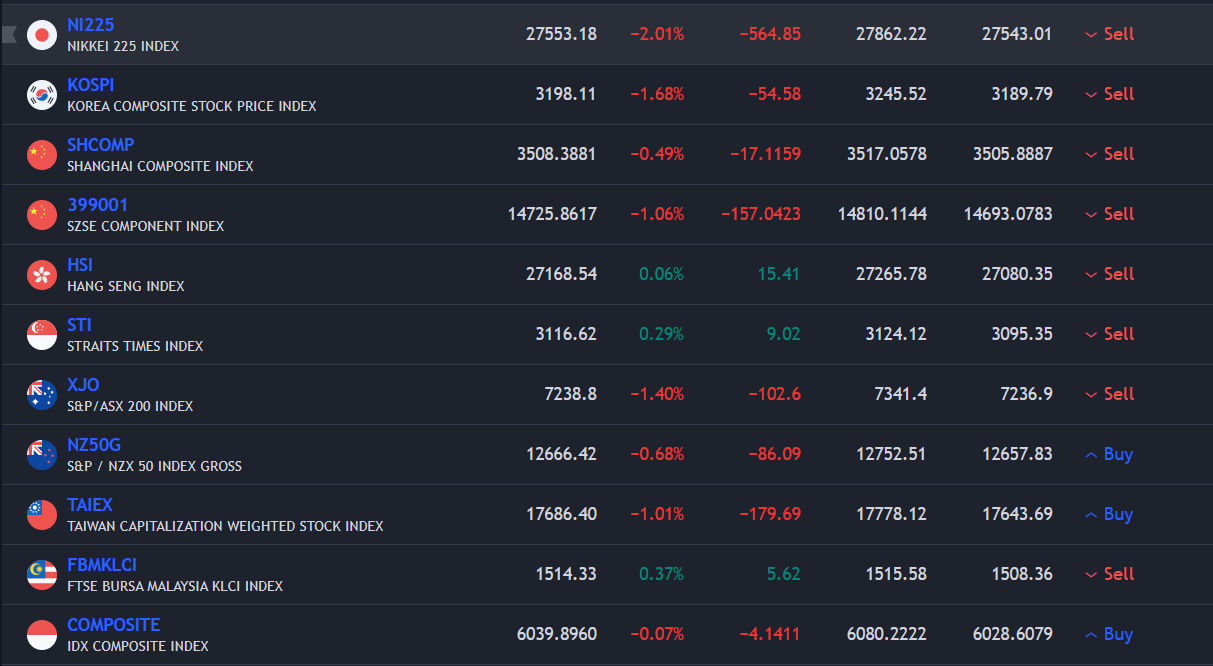Image resolution: width=1213 pixels, height=666 pixels.
Task: Click the Buy rating for TAIEX
Action: [x=1109, y=514]
